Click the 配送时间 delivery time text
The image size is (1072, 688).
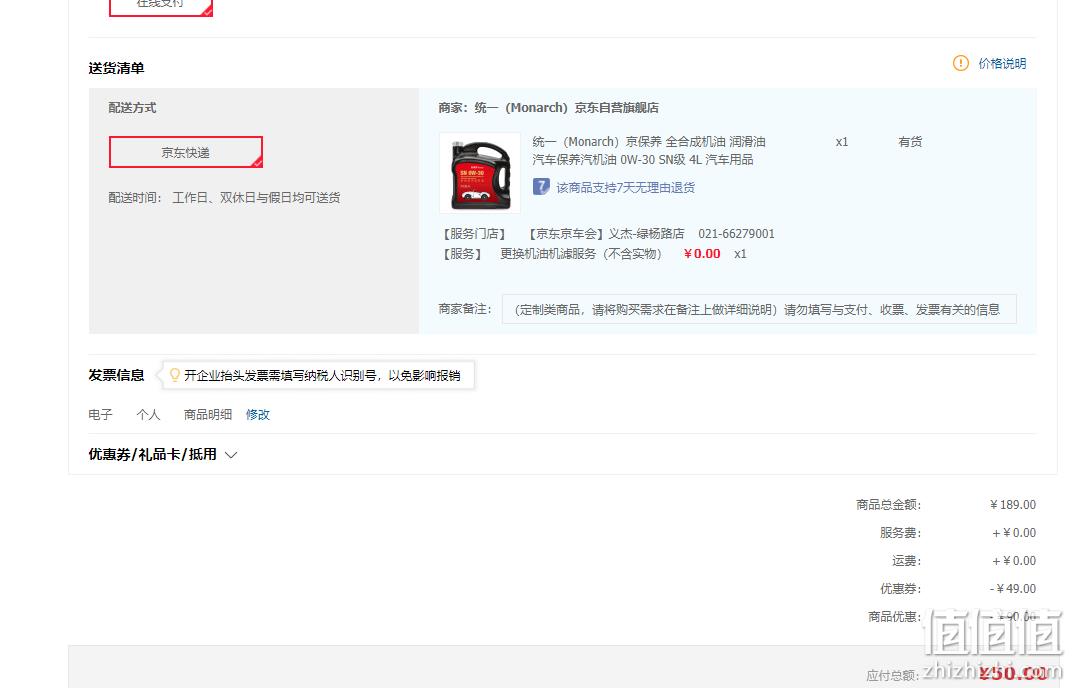[224, 198]
